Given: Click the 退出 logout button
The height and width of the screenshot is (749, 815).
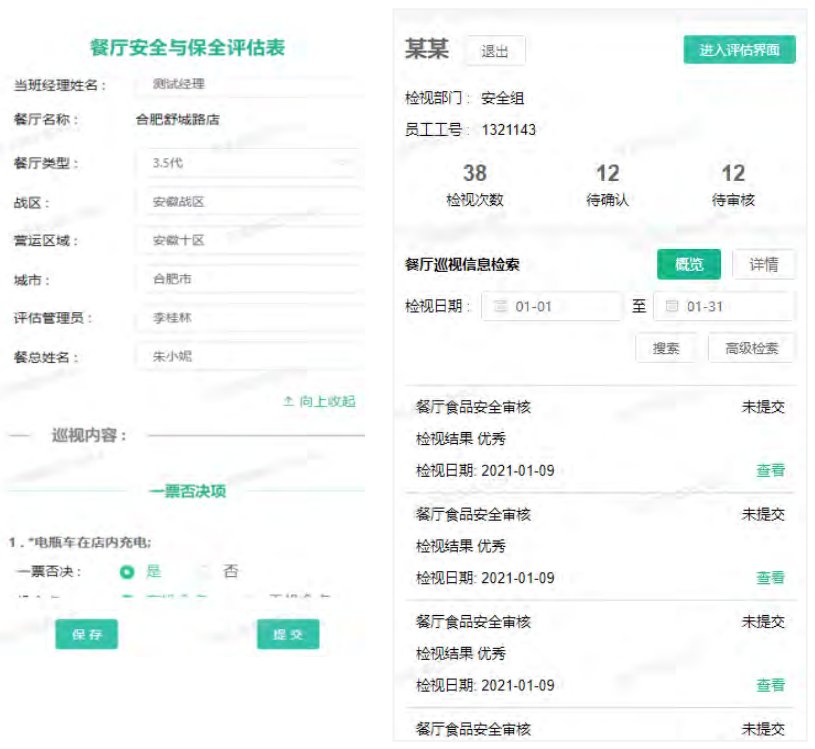Looking at the screenshot, I should coord(495,51).
